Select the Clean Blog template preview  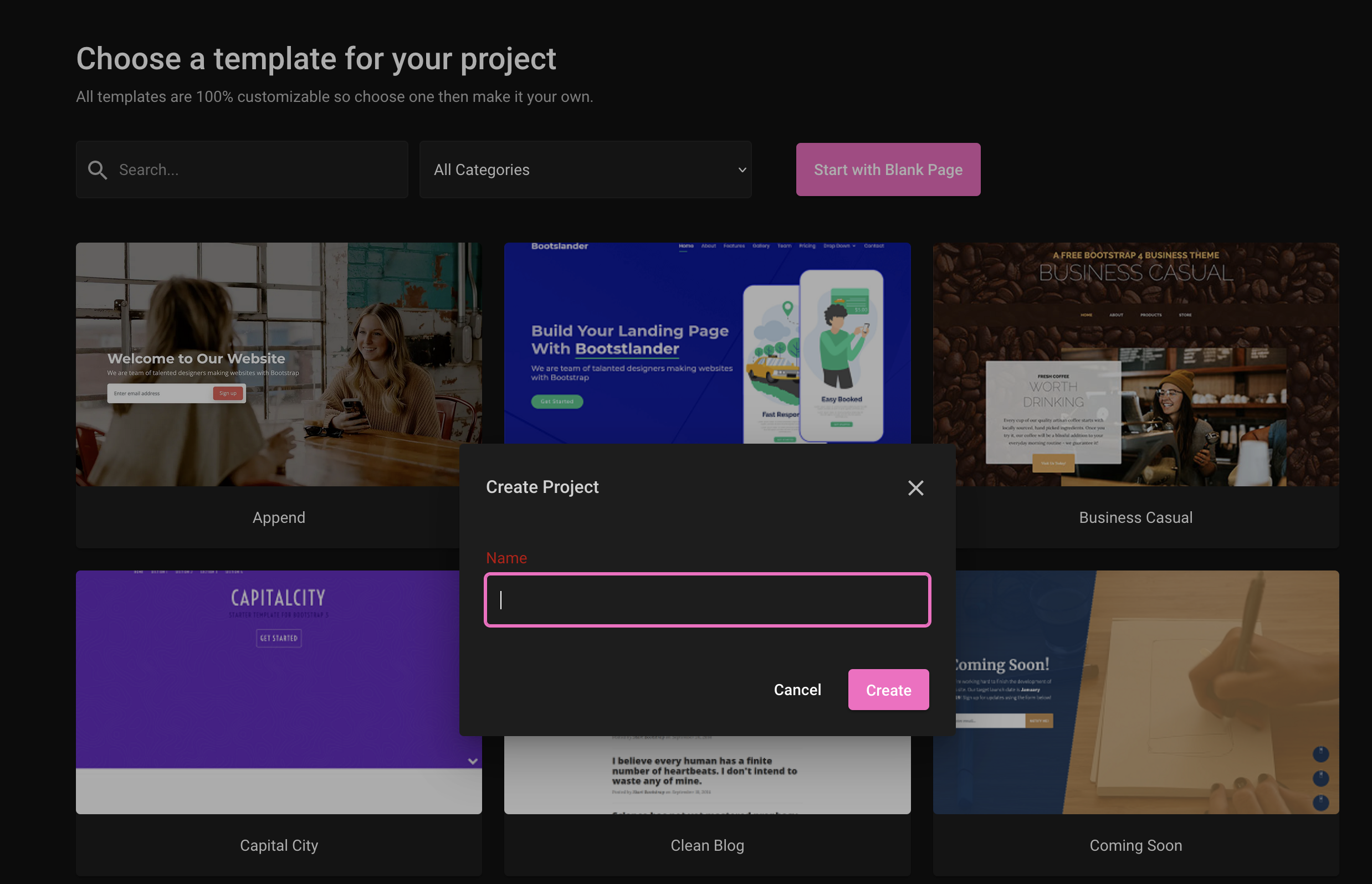click(x=707, y=775)
